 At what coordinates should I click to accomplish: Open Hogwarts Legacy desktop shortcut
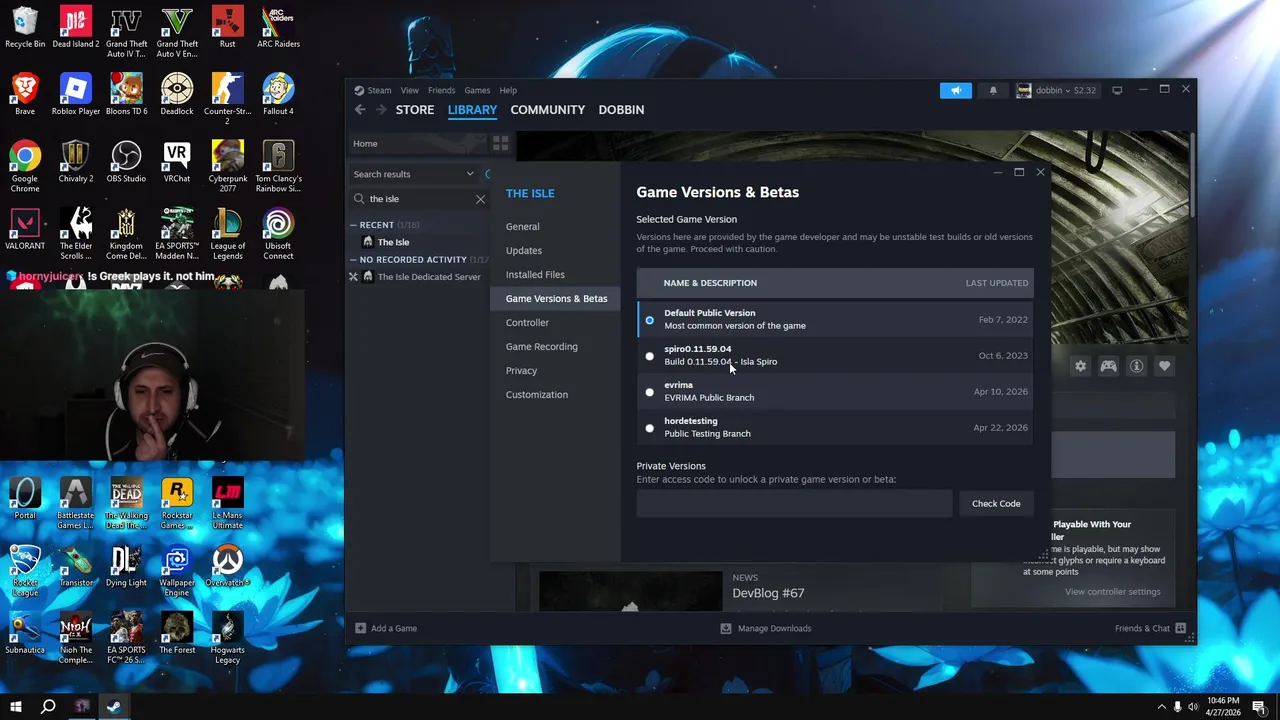(x=227, y=638)
